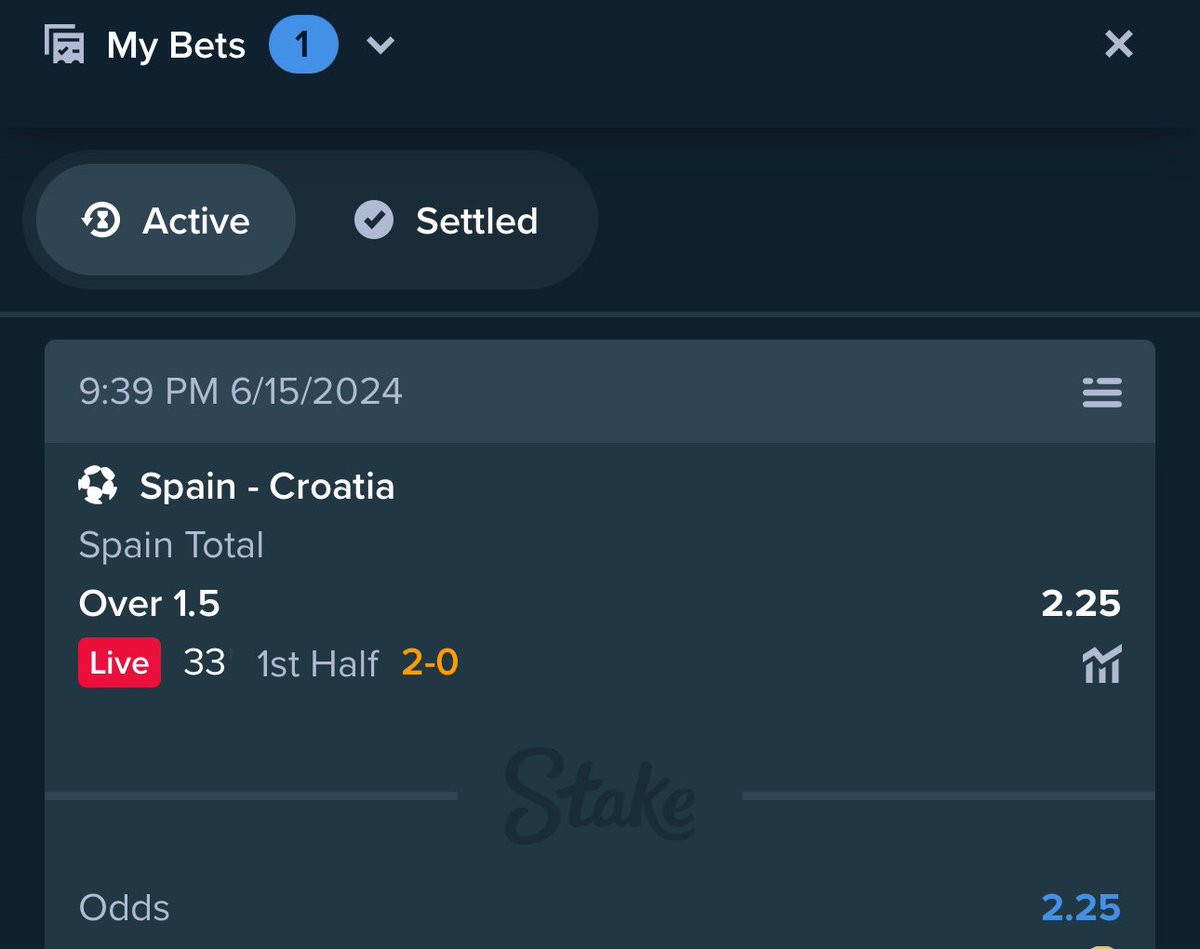The width and height of the screenshot is (1200, 949).
Task: Click the Active clock history icon
Action: tap(101, 220)
